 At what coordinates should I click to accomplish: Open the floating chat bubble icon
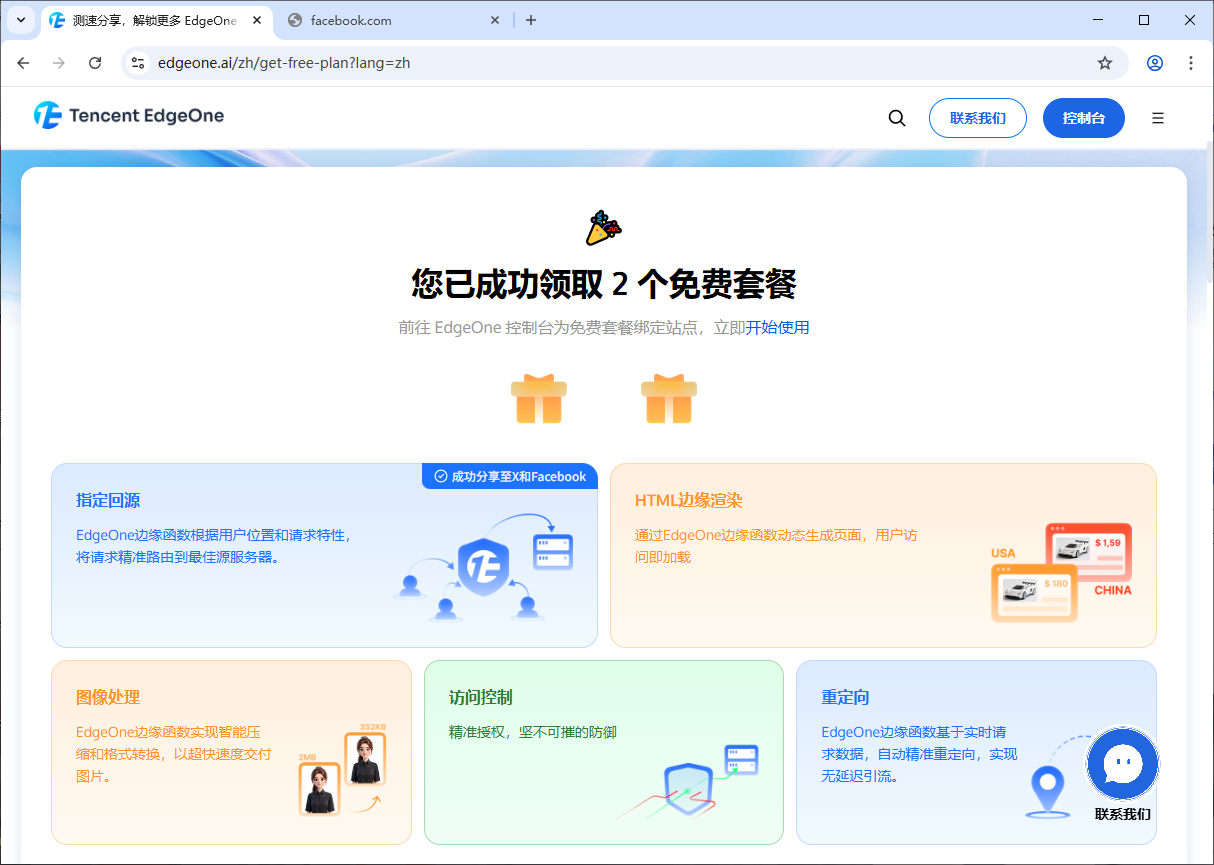point(1122,765)
